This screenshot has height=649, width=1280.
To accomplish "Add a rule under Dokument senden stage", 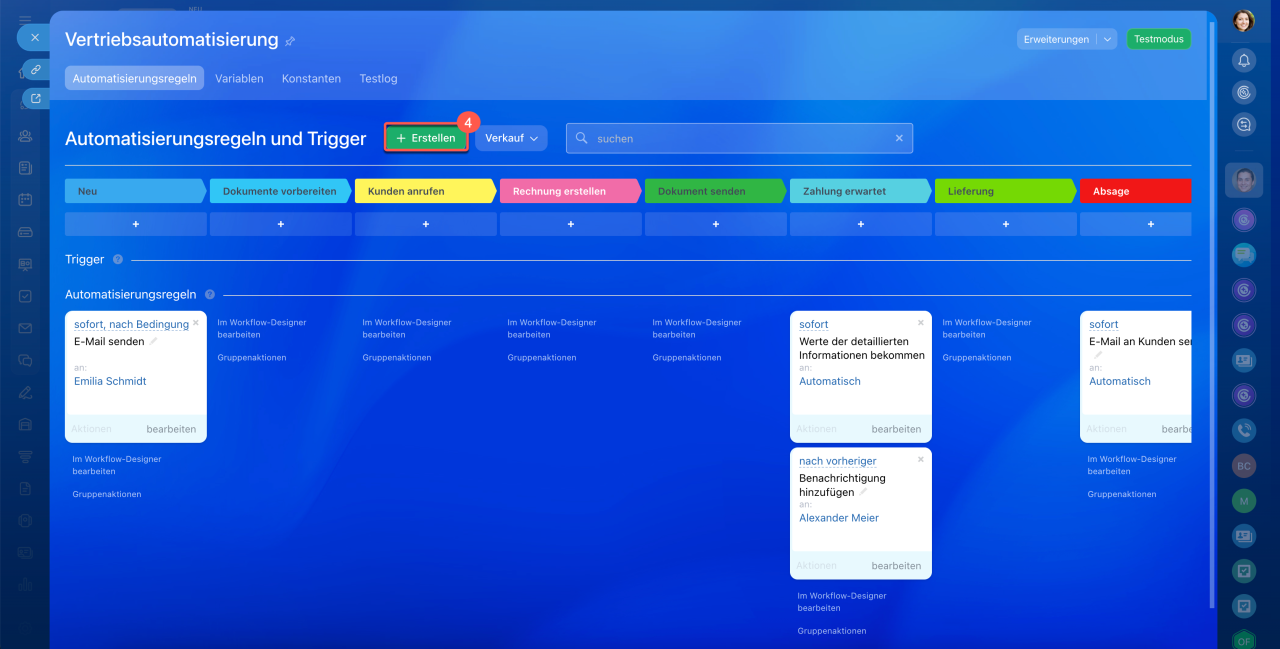I will point(716,224).
